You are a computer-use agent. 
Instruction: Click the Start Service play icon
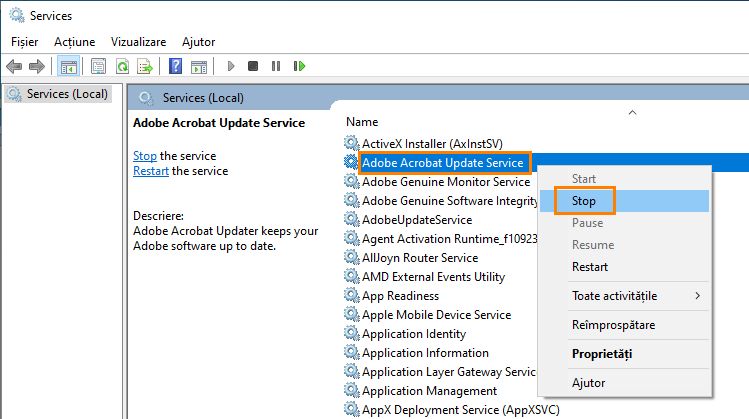point(231,66)
